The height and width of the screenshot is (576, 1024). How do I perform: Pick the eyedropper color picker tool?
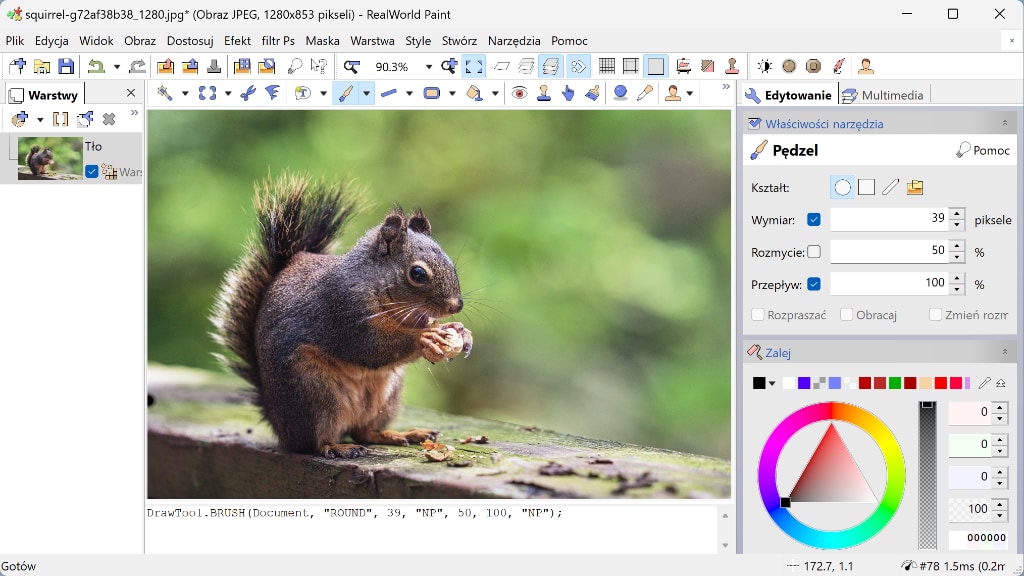coord(643,93)
